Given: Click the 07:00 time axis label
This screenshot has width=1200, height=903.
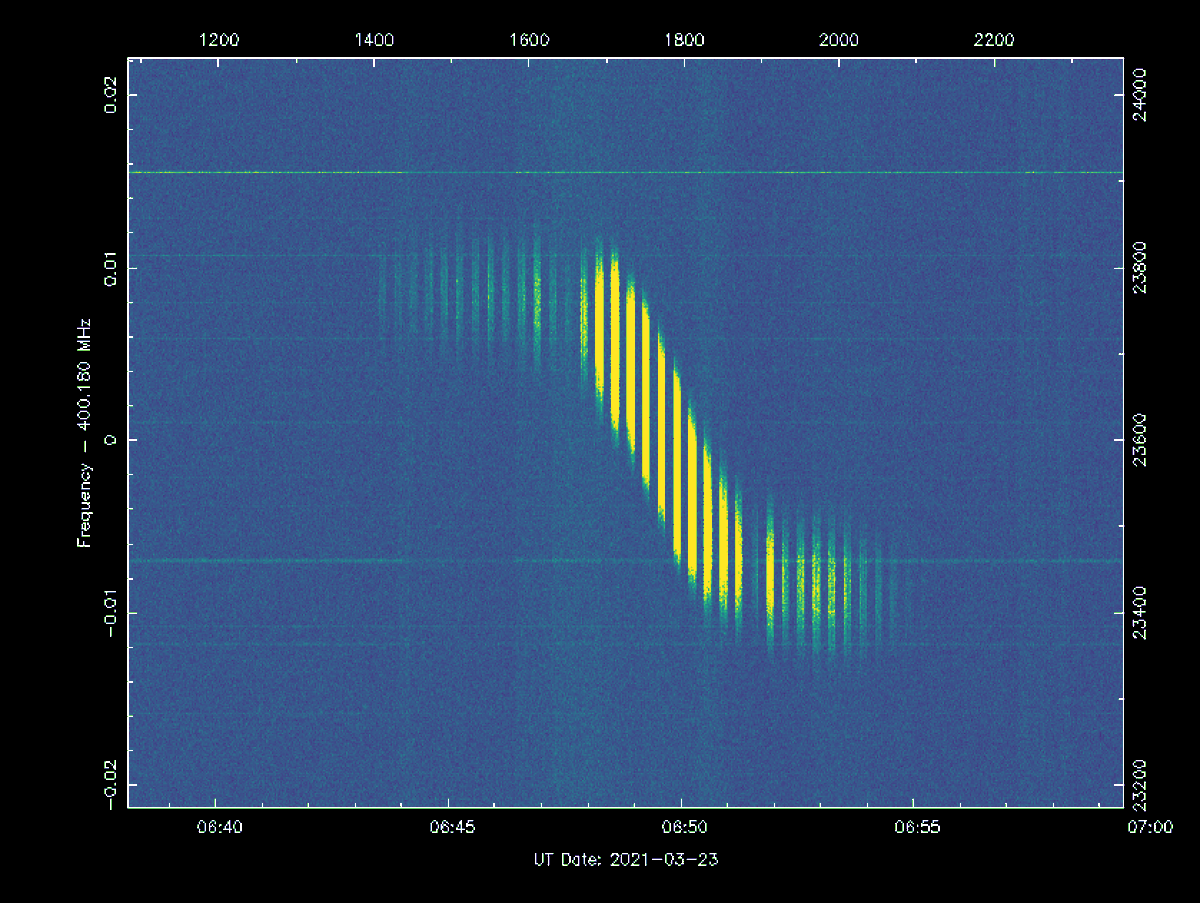Looking at the screenshot, I should [x=1149, y=828].
